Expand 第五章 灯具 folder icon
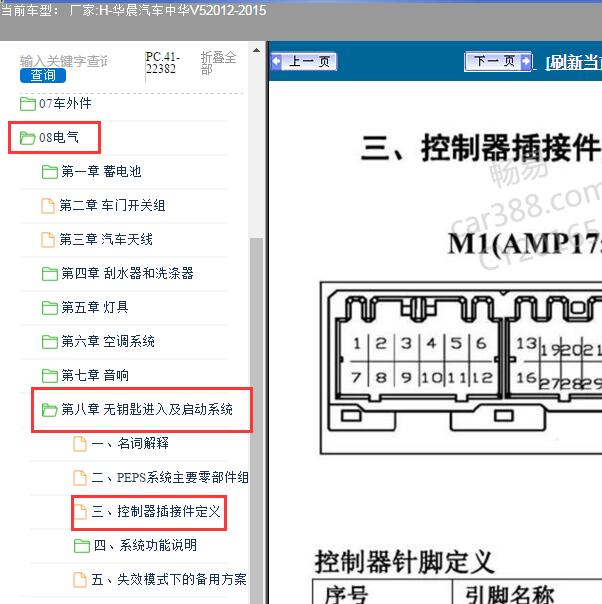 pos(50,307)
